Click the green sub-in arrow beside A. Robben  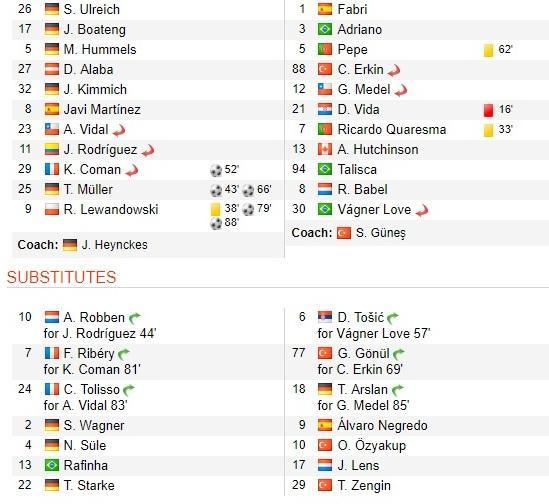[134, 318]
